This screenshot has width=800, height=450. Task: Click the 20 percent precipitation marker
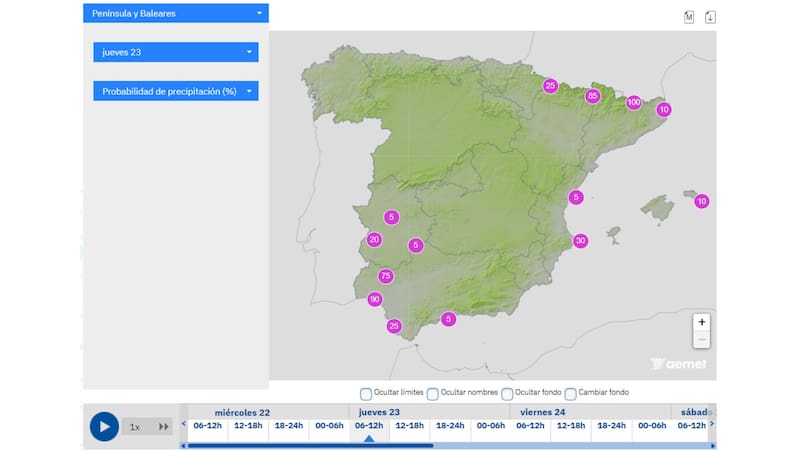click(374, 239)
